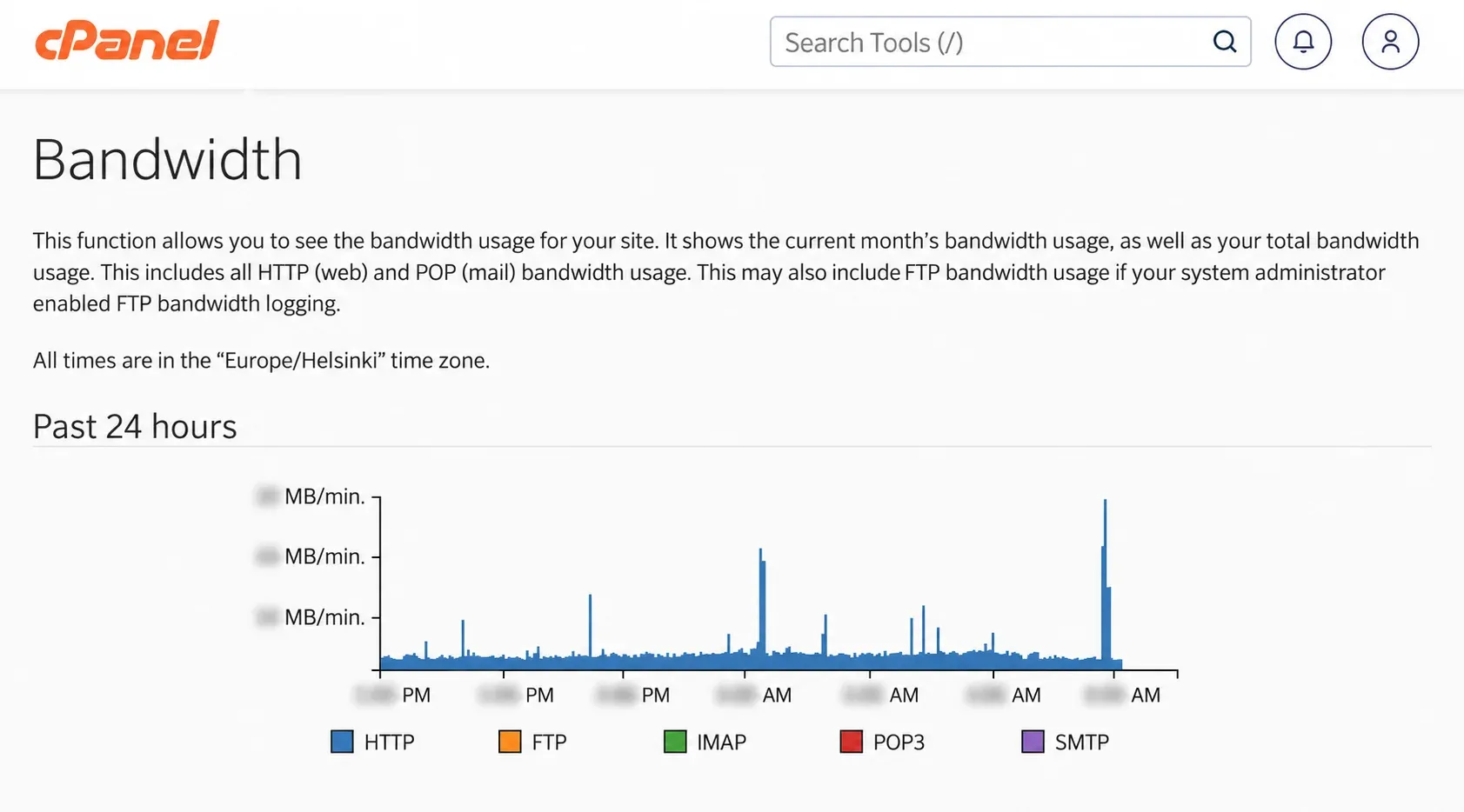Click the Europe/Helsinki time zone note

pyautogui.click(x=261, y=361)
